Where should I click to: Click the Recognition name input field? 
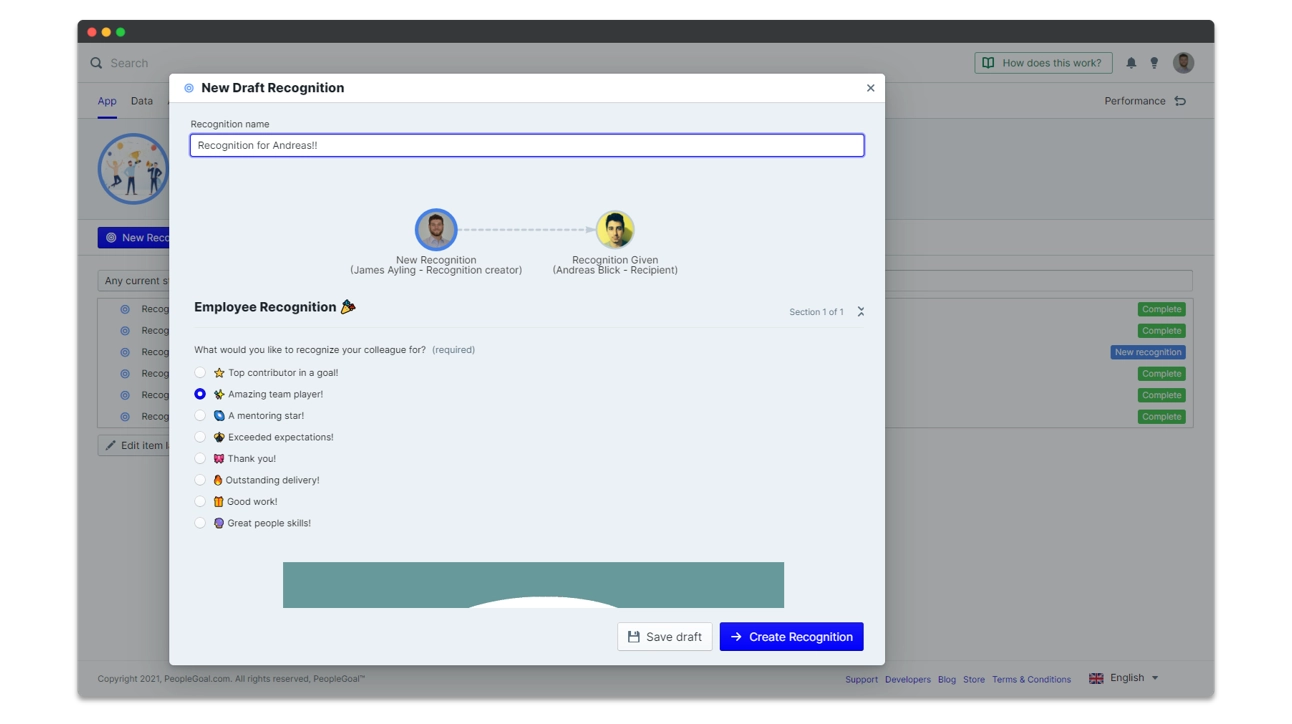[527, 145]
